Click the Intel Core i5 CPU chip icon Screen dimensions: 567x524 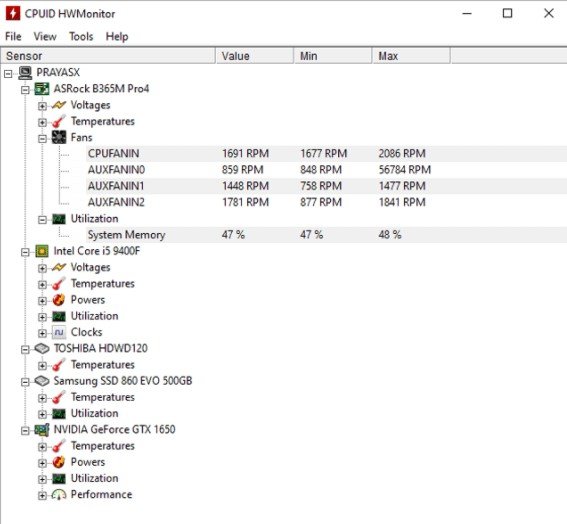(42, 251)
